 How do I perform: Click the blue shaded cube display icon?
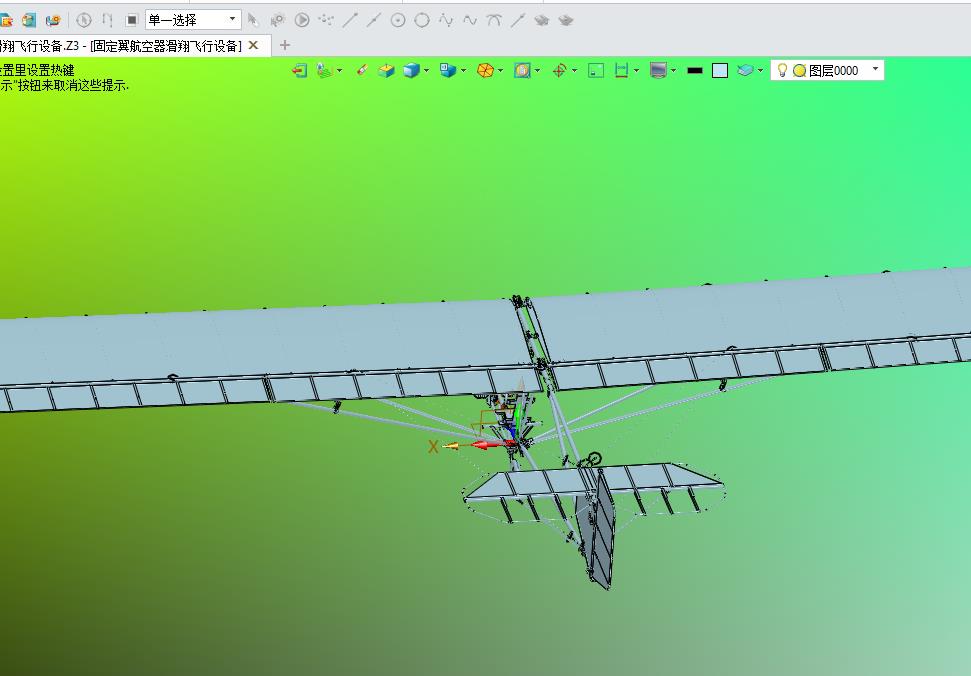pyautogui.click(x=411, y=71)
